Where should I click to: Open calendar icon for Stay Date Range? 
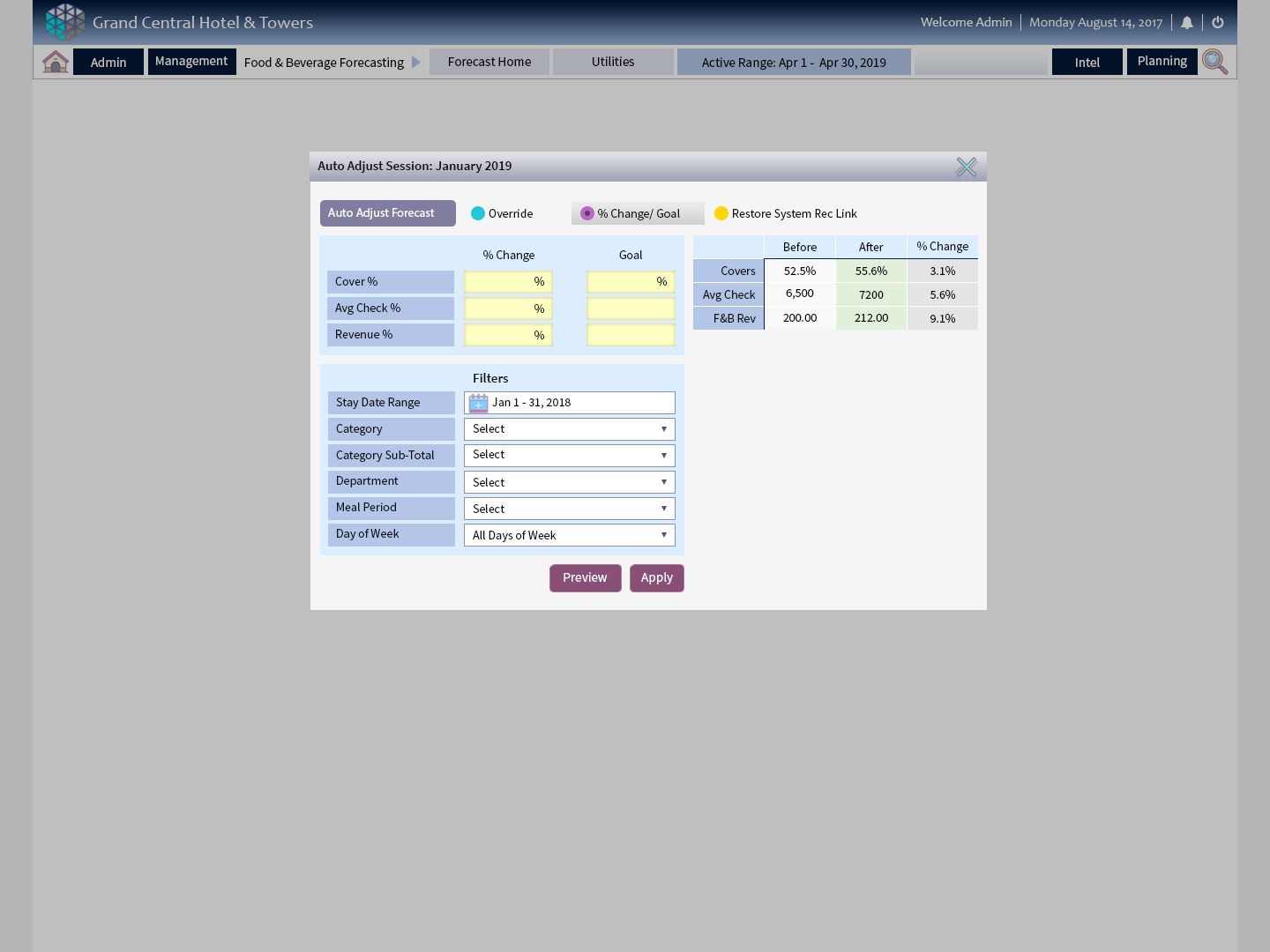coord(478,403)
